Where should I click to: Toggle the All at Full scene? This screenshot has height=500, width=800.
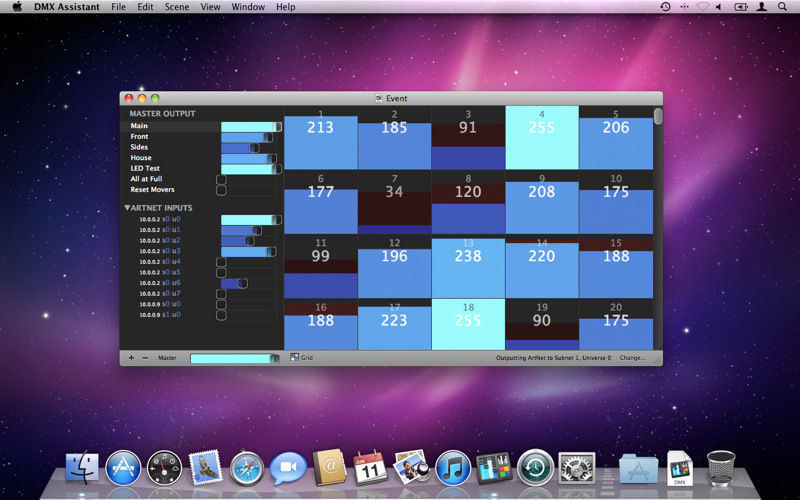221,179
